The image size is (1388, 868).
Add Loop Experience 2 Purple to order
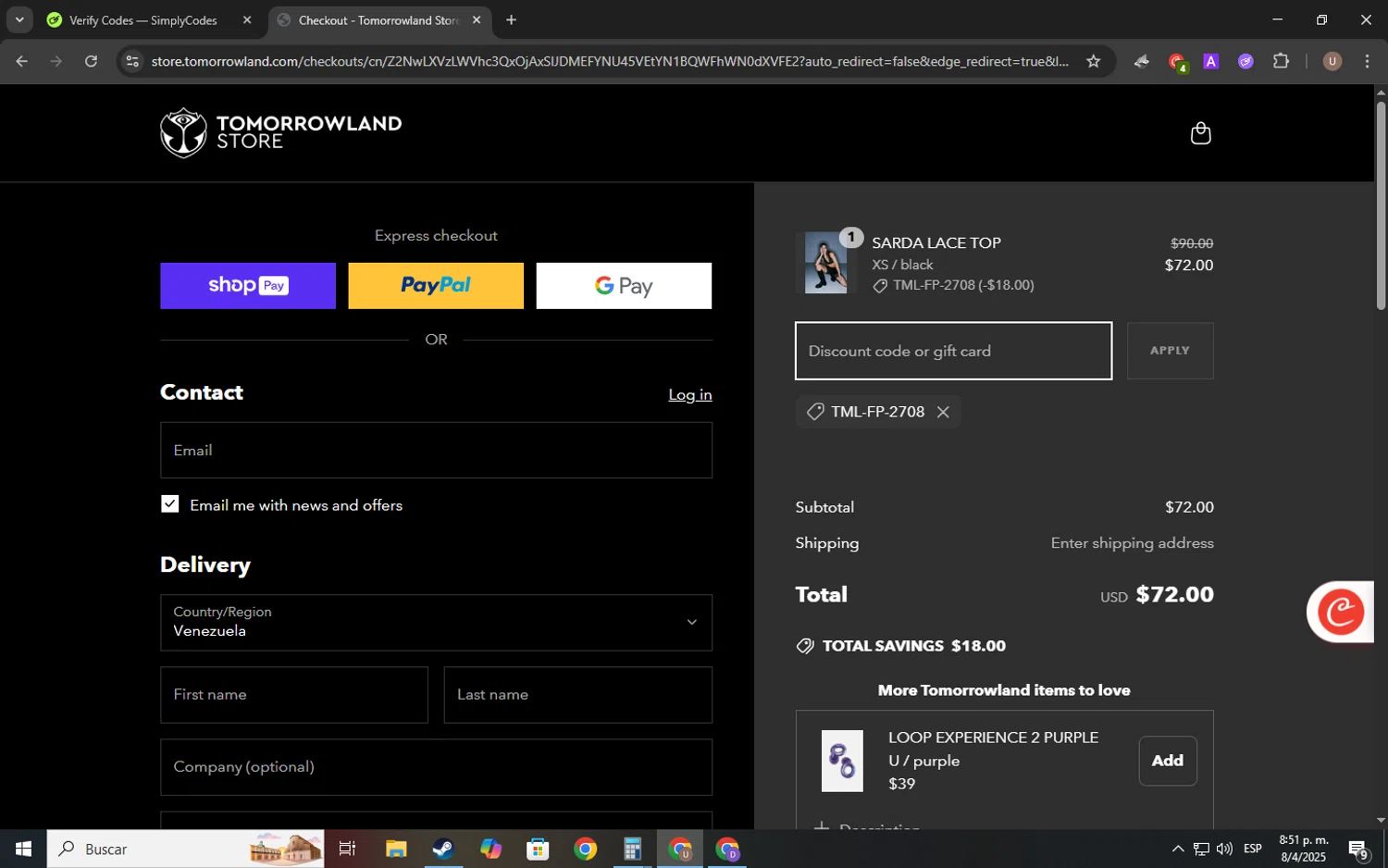pos(1168,761)
